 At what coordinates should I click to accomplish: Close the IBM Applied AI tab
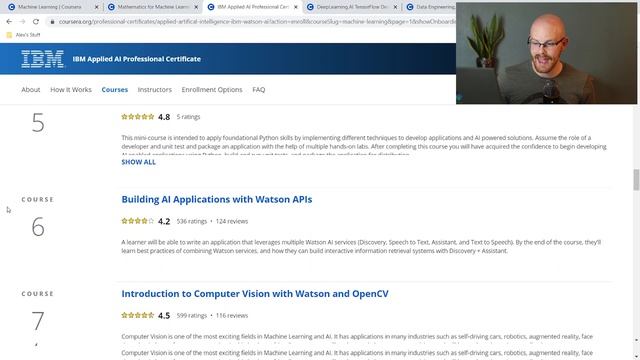[296, 7]
